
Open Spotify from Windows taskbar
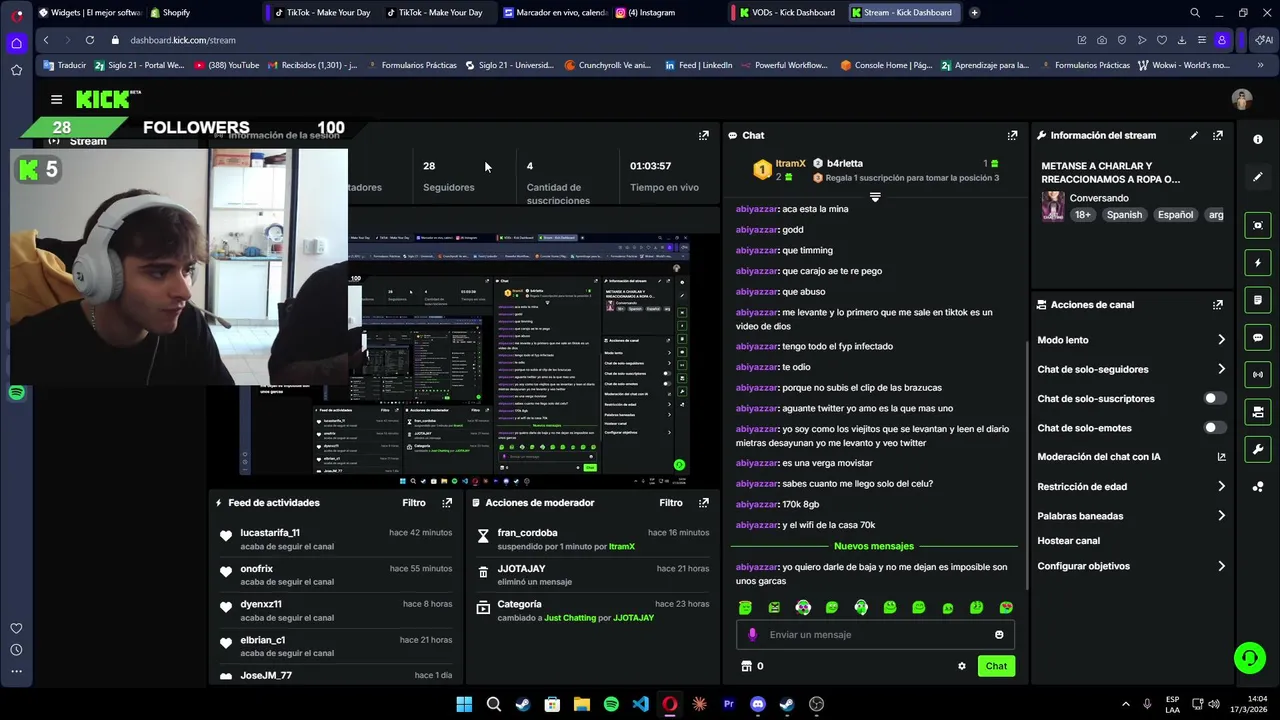[611, 704]
